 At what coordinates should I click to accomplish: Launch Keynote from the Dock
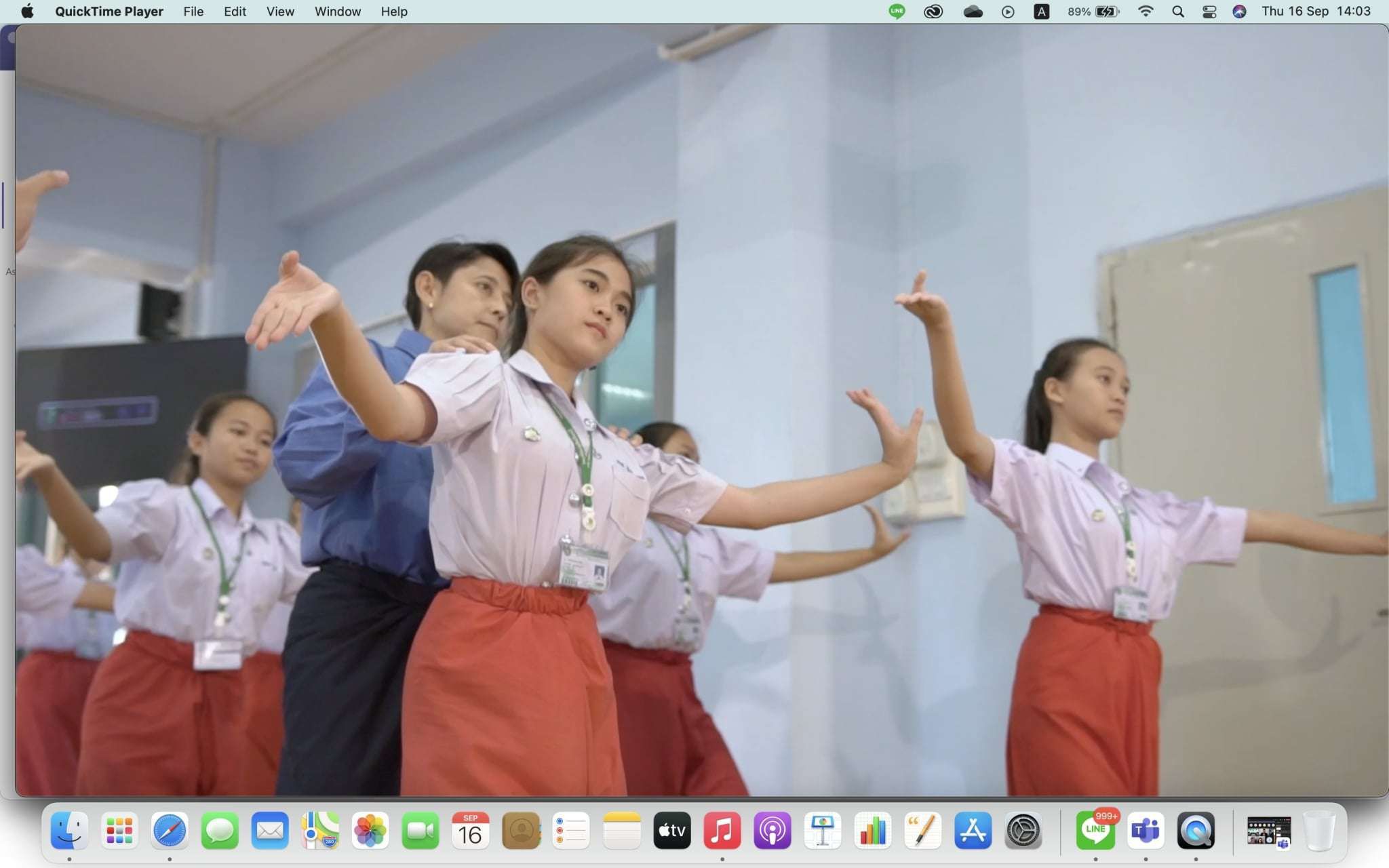click(x=822, y=831)
